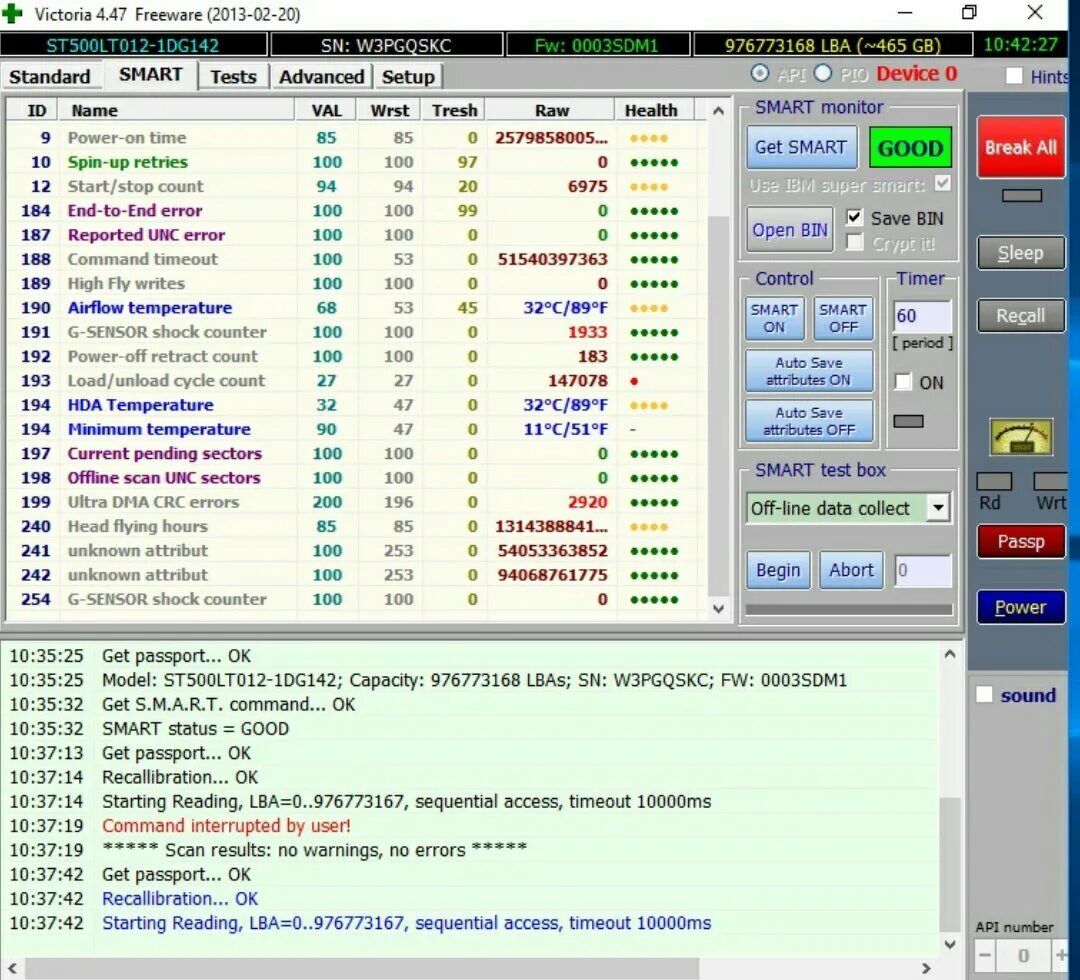This screenshot has height=980, width=1080.
Task: Click the green cross Victoria app icon
Action: pos(12,13)
